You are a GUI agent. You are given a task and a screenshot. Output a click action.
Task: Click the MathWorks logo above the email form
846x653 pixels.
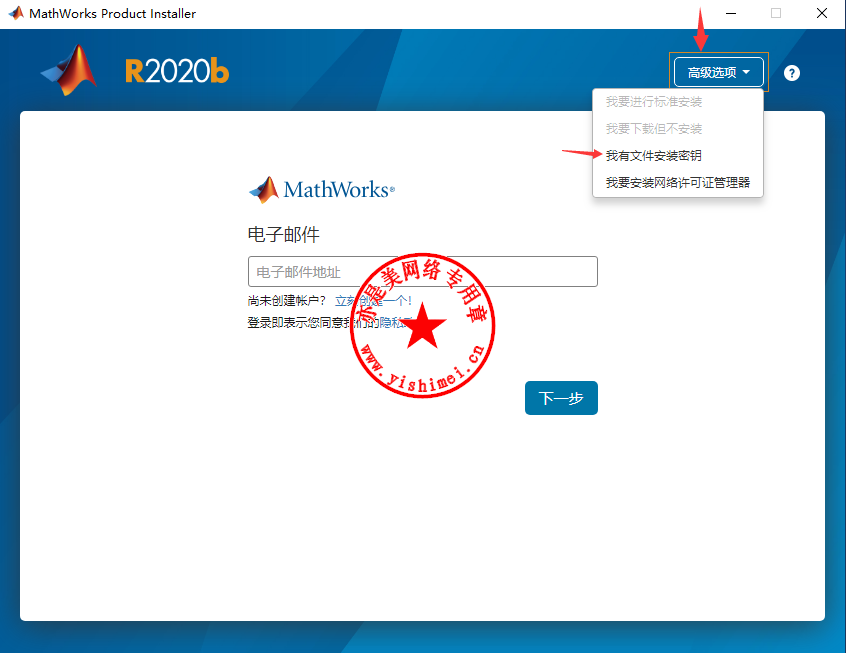322,190
